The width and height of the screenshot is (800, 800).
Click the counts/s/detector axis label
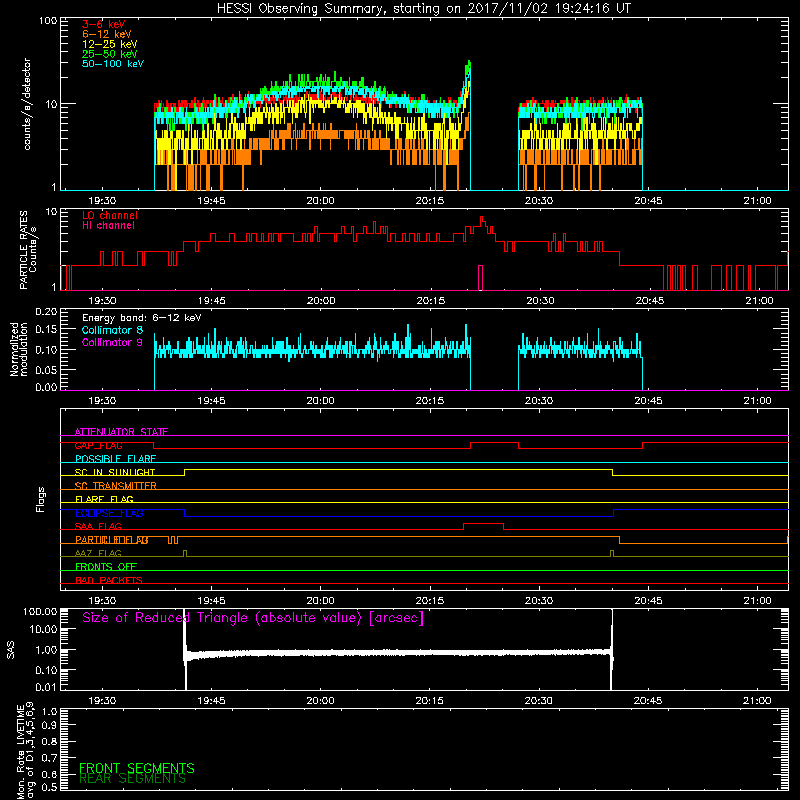(27, 104)
